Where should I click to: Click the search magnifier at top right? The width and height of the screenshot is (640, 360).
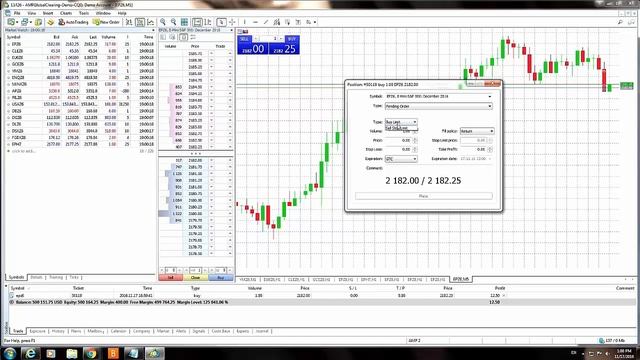coord(620,22)
